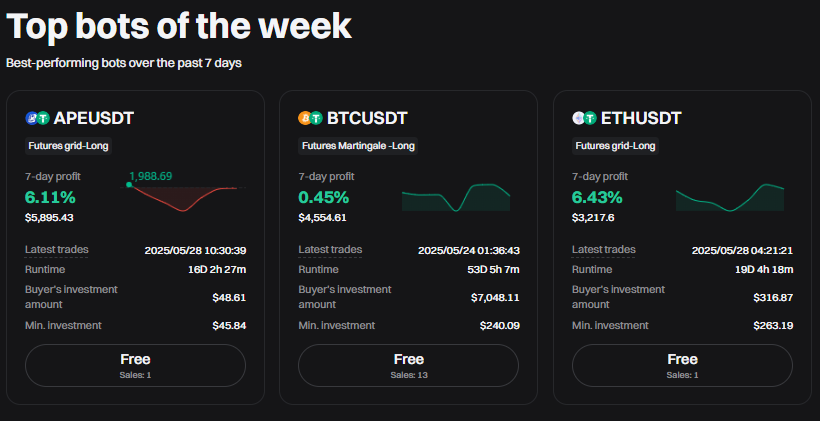Click the ETHUSDT Runtime label

(x=593, y=269)
